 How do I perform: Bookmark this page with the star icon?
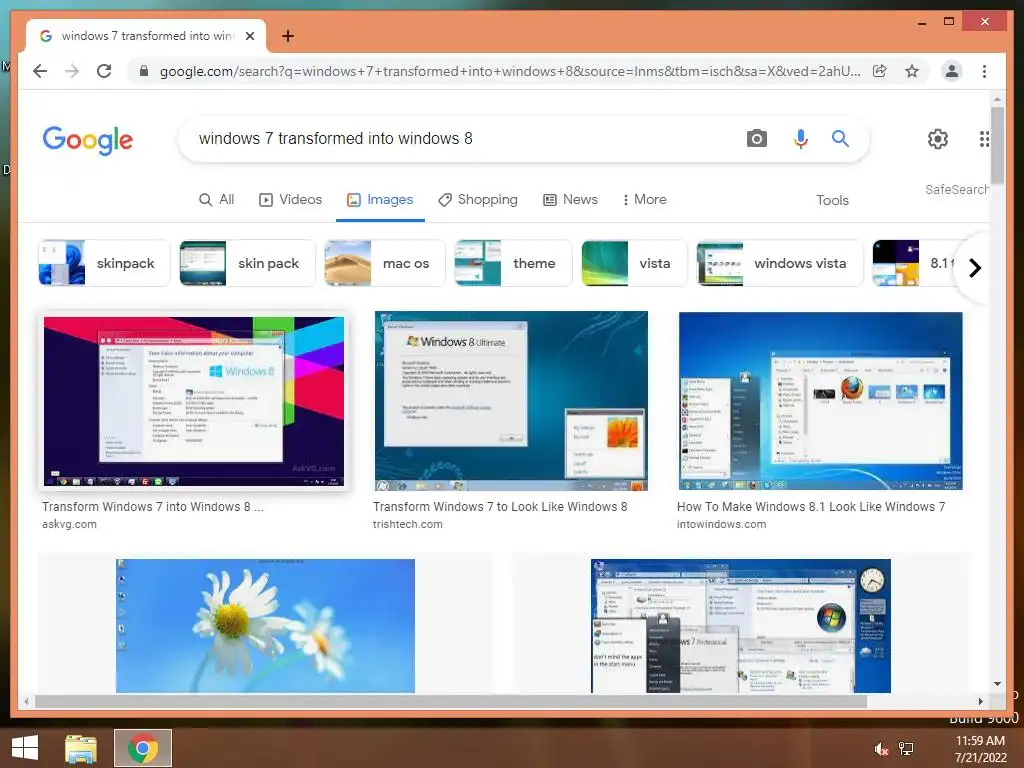pos(912,71)
